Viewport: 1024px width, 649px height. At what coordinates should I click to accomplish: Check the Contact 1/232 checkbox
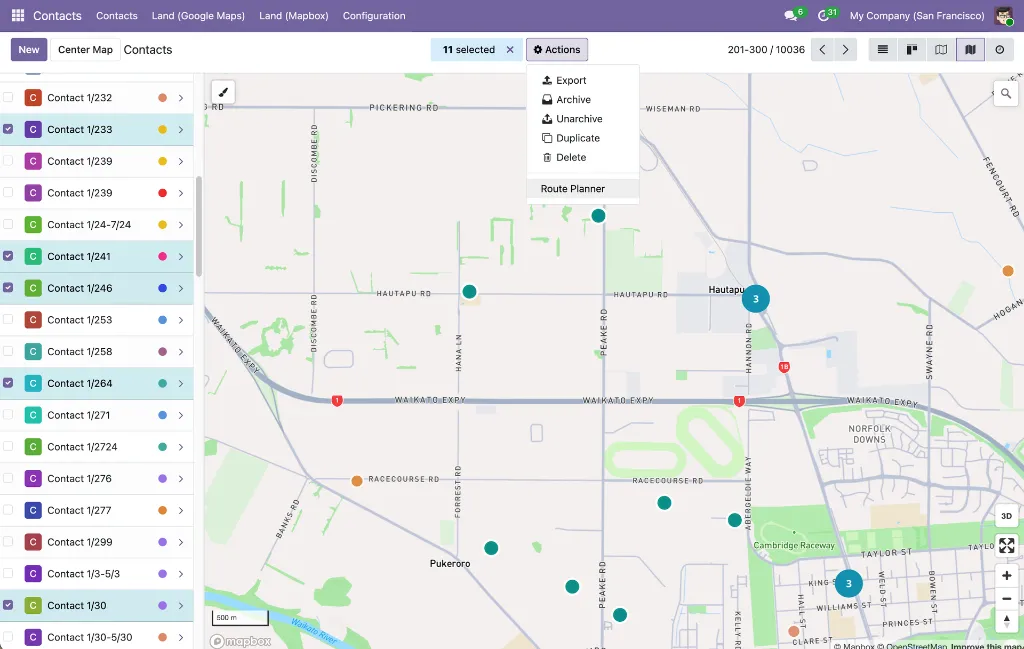8,97
